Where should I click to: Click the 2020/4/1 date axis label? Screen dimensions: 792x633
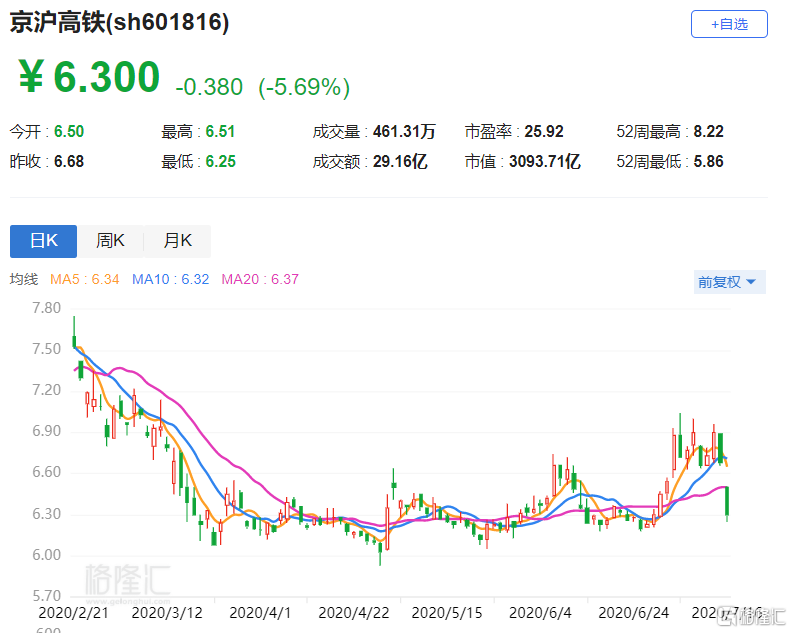(x=260, y=610)
